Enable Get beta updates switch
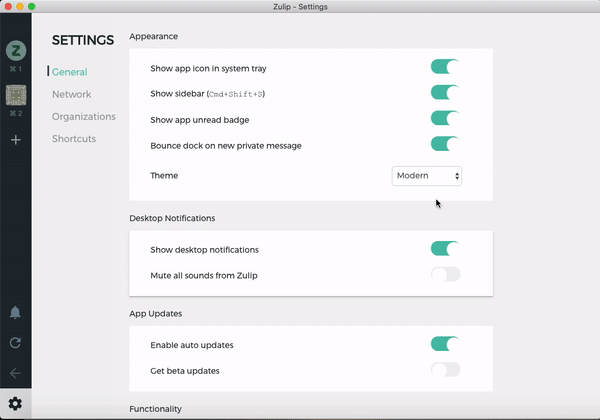Viewport: 600px width, 420px height. click(445, 370)
